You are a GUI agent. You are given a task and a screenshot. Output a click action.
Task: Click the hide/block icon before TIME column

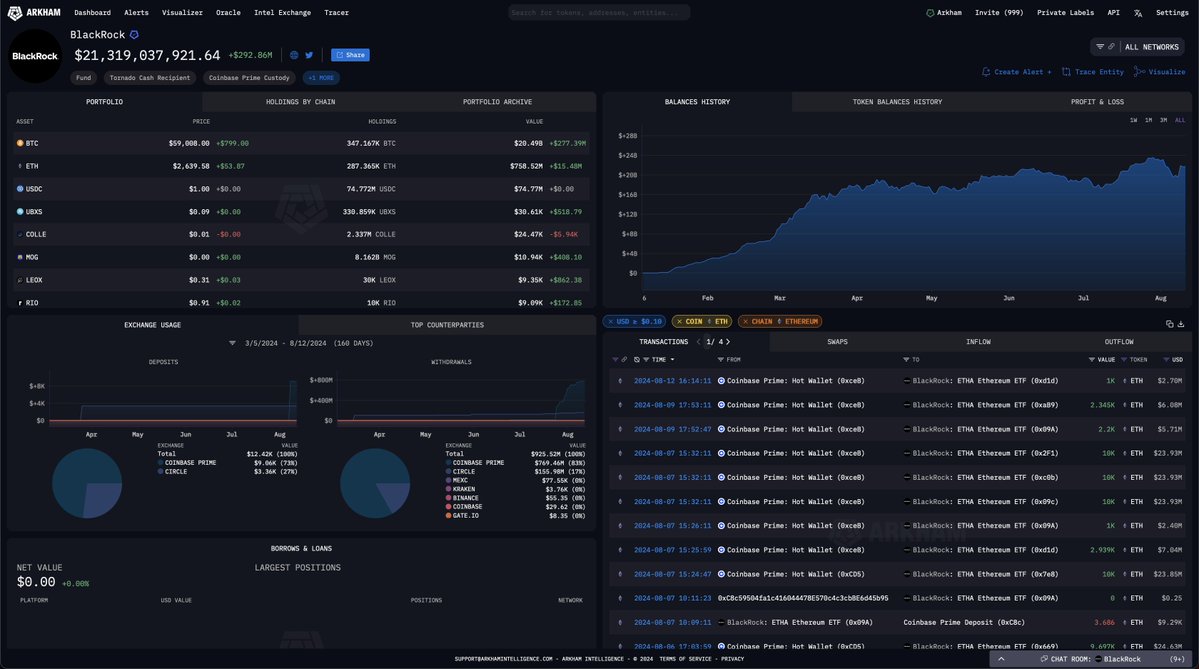point(637,359)
